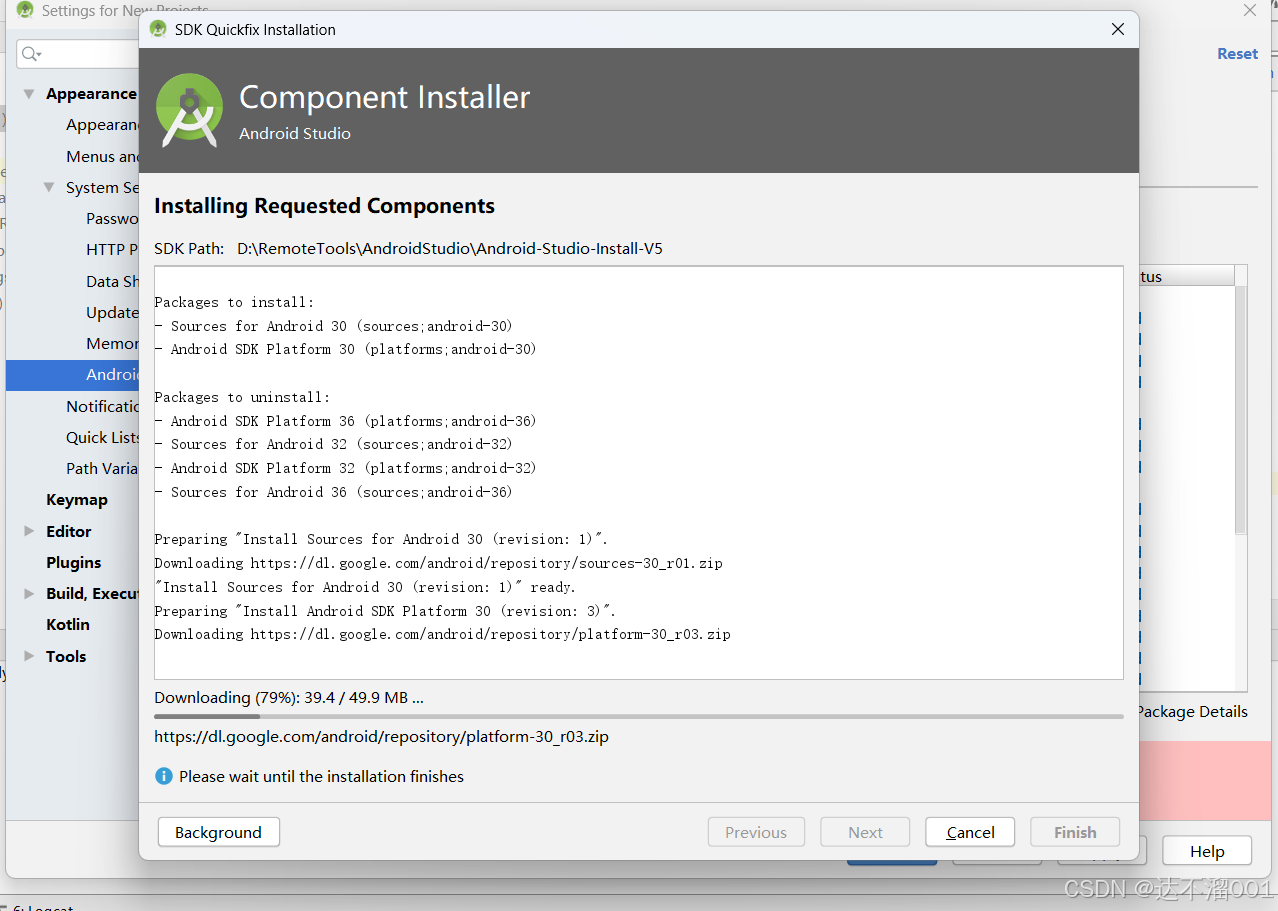Image resolution: width=1278 pixels, height=911 pixels.
Task: Open Notifications settings in the tree
Action: click(x=102, y=406)
